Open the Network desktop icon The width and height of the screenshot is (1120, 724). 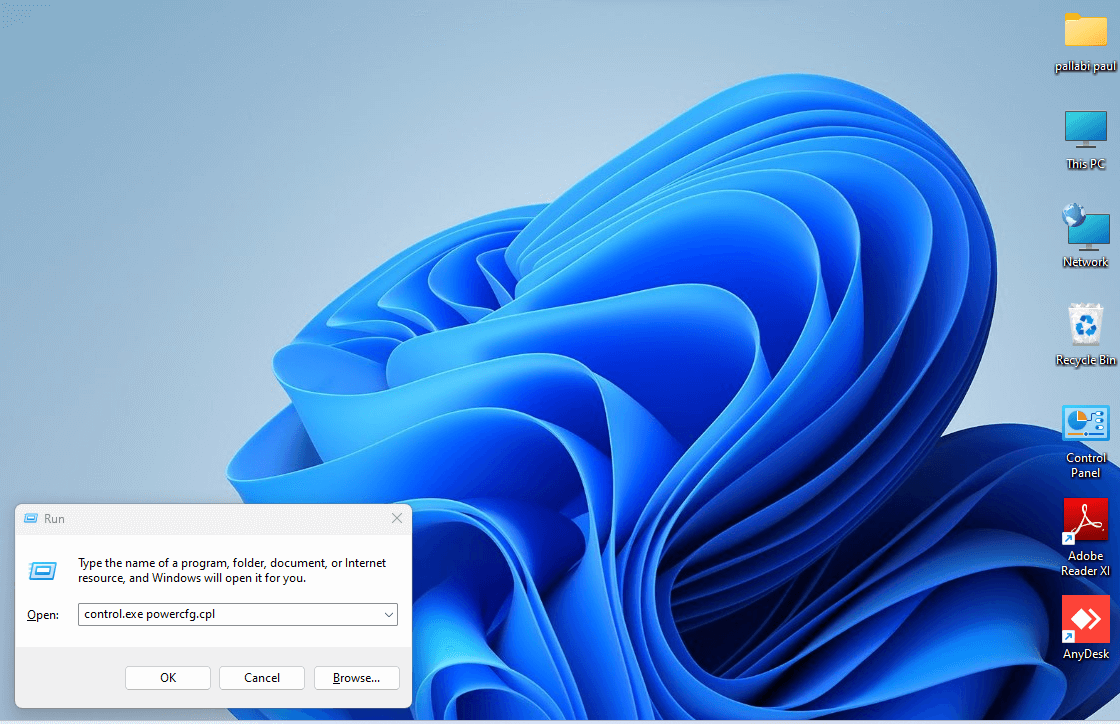click(1085, 228)
